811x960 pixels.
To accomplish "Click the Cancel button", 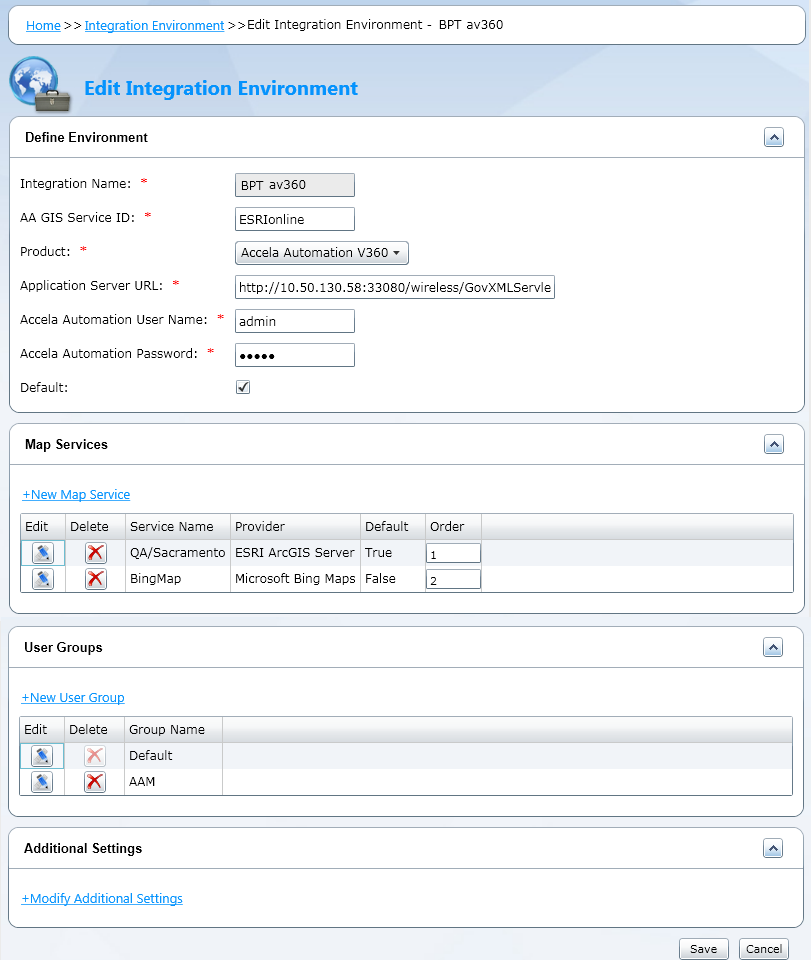I will point(763,948).
